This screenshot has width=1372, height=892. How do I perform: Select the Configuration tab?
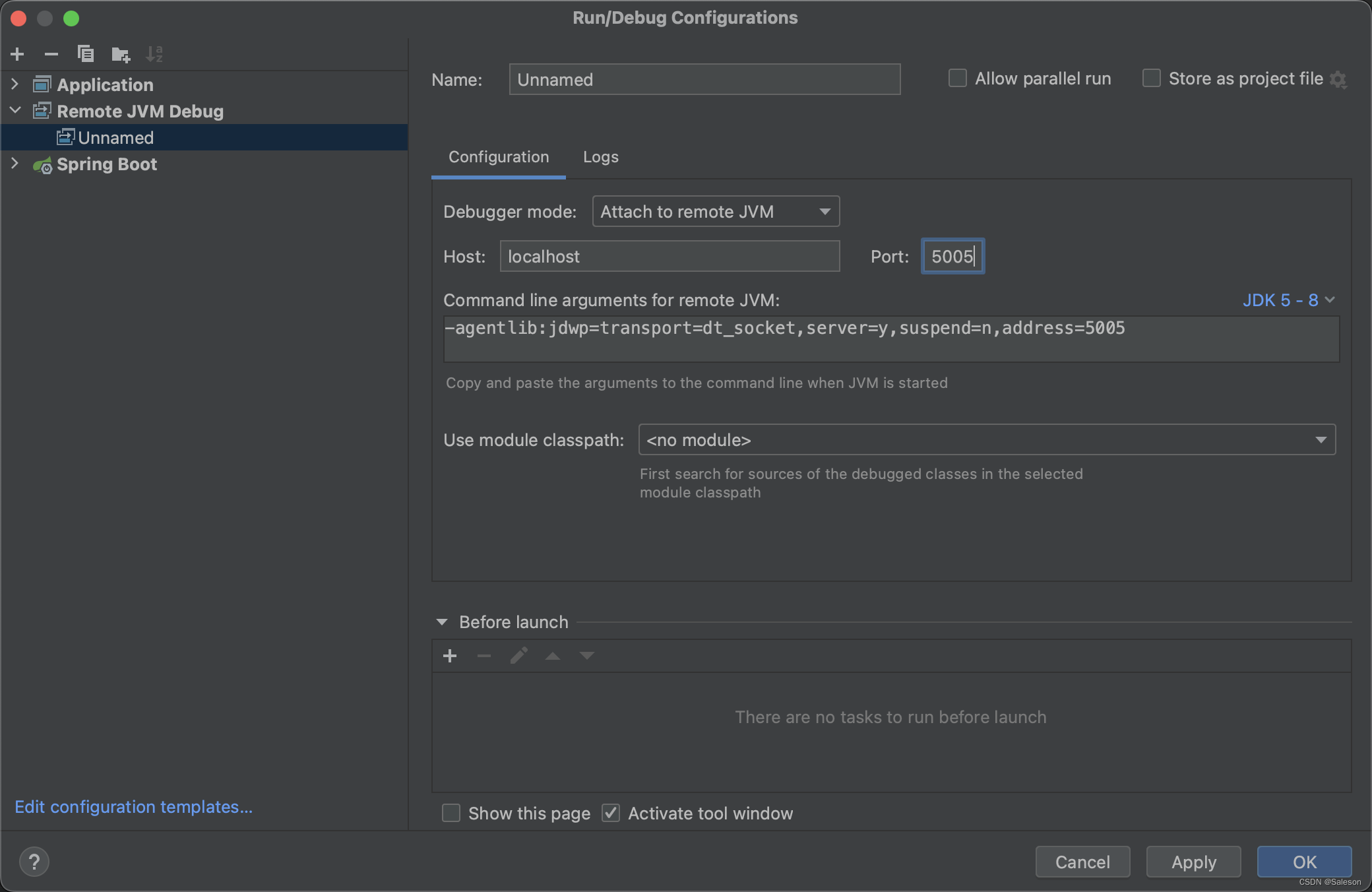point(499,157)
